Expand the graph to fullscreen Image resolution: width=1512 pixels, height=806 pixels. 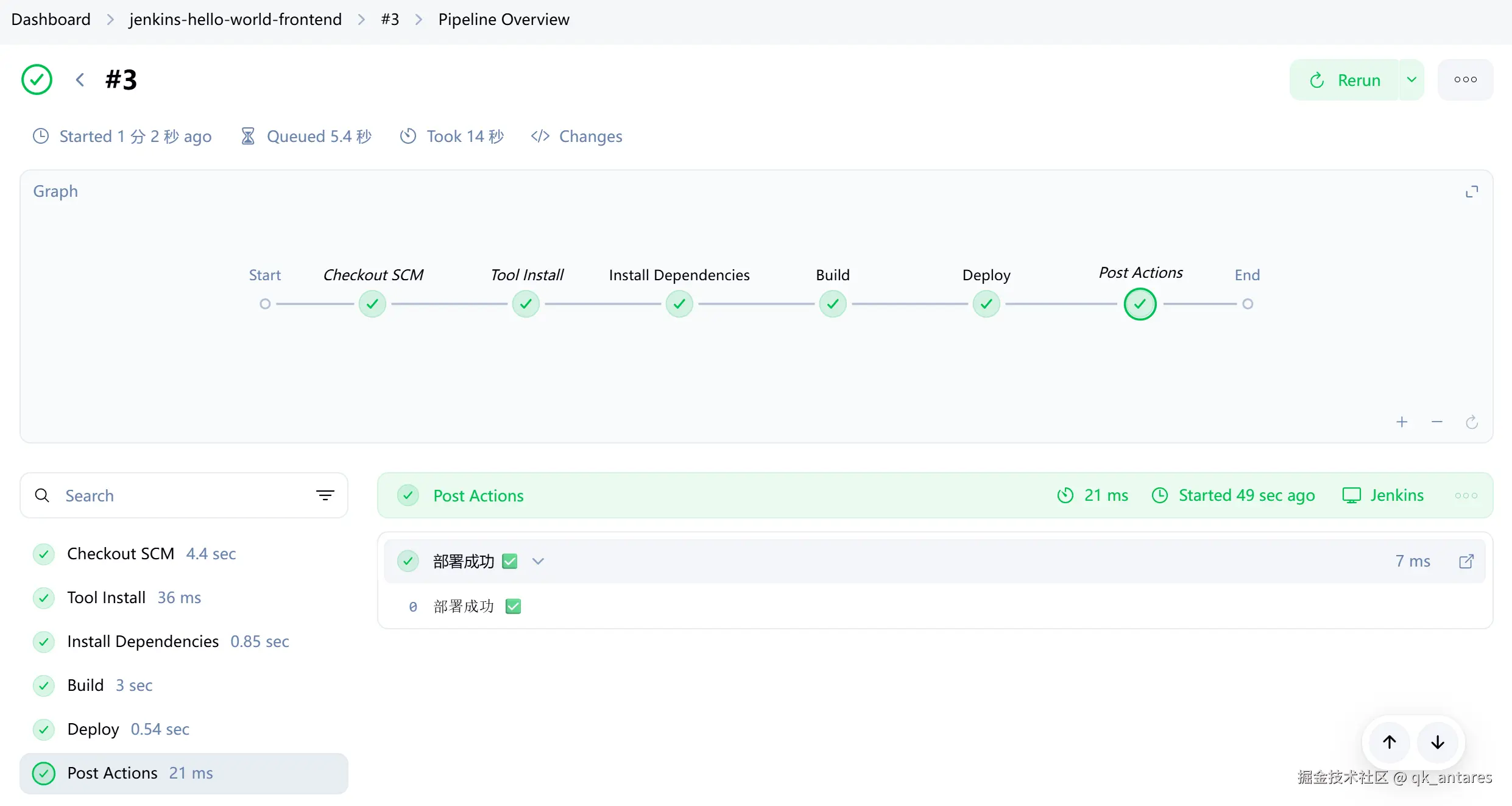click(1472, 192)
